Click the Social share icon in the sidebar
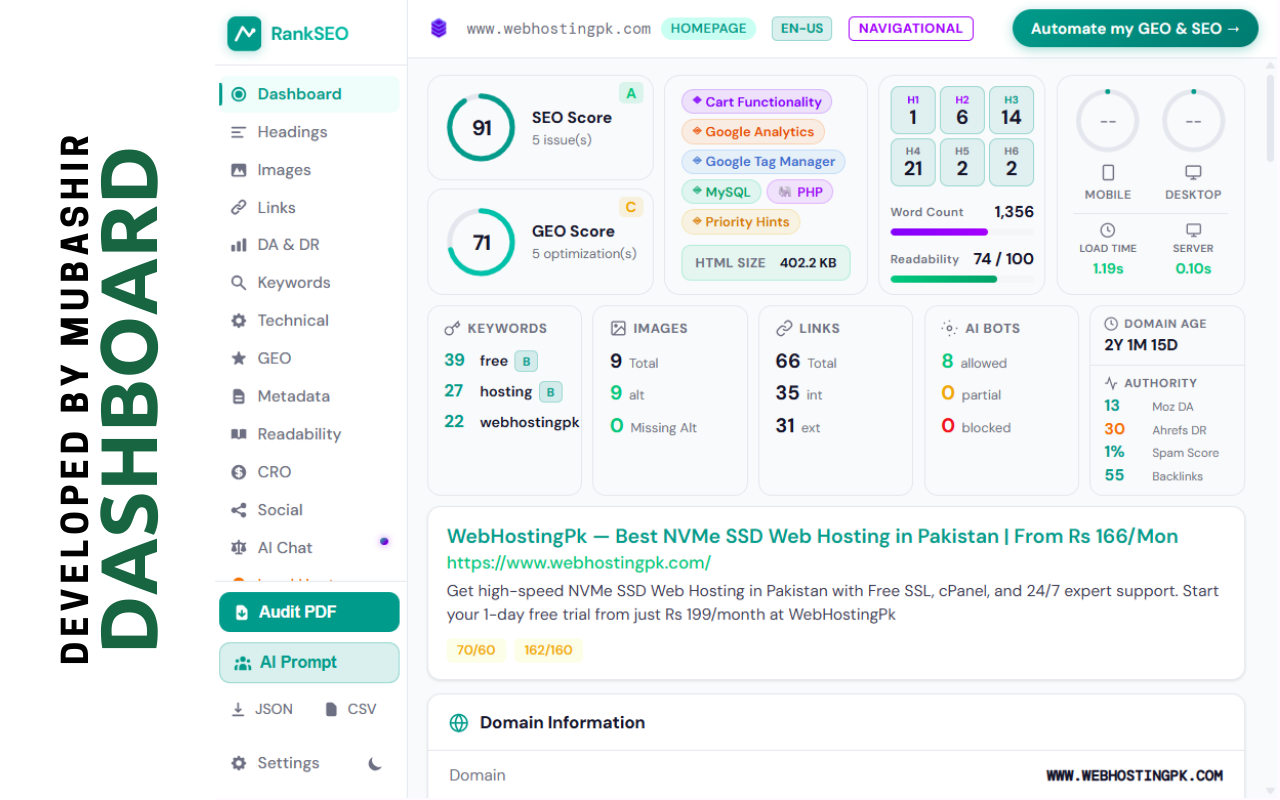 pos(238,510)
